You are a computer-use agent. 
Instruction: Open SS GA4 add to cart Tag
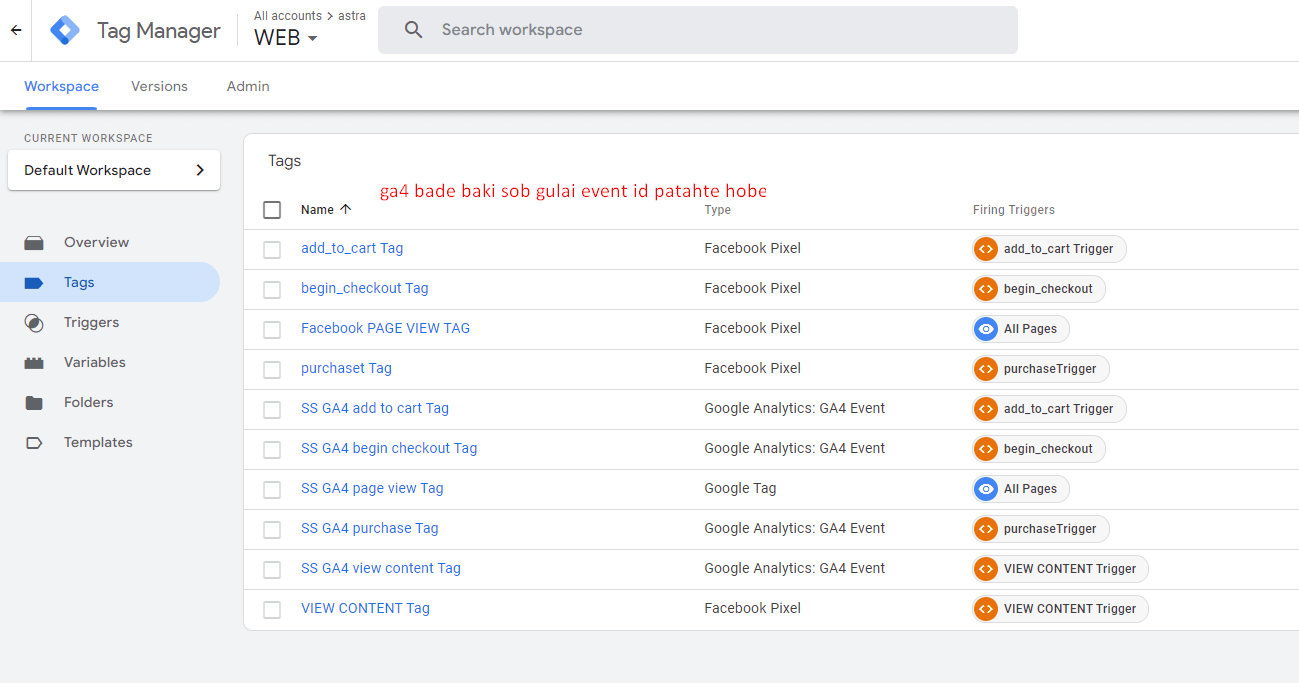point(375,408)
